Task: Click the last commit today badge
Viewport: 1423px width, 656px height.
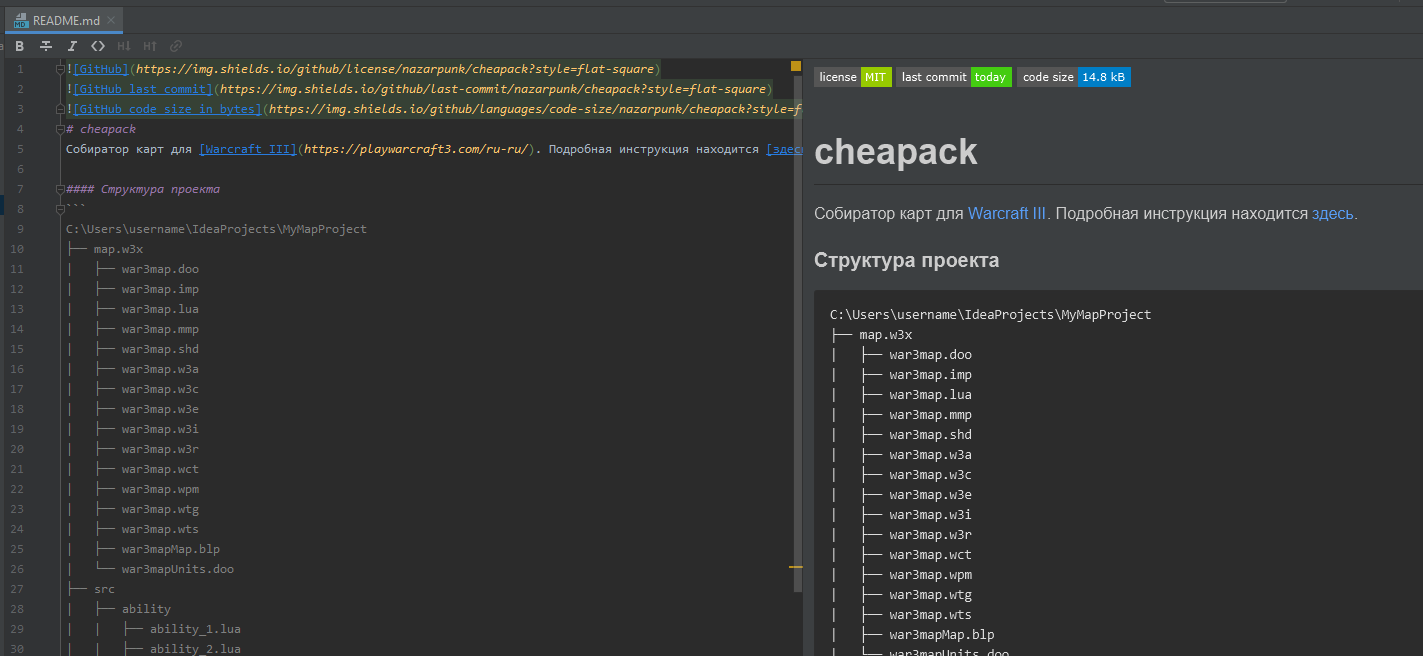Action: tap(954, 77)
